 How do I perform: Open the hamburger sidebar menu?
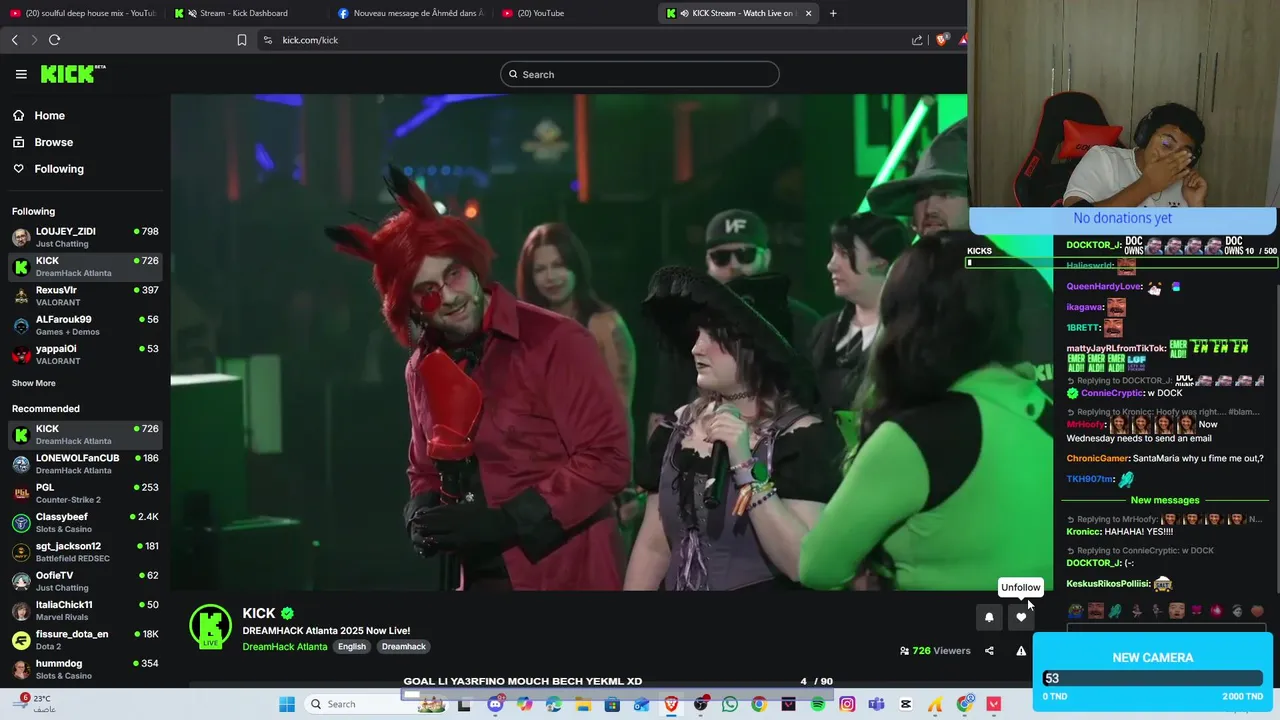[x=21, y=74]
